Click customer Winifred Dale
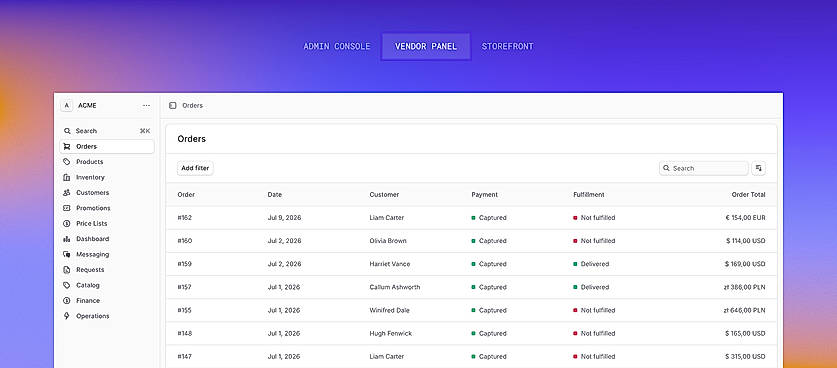The height and width of the screenshot is (368, 837). 390,310
